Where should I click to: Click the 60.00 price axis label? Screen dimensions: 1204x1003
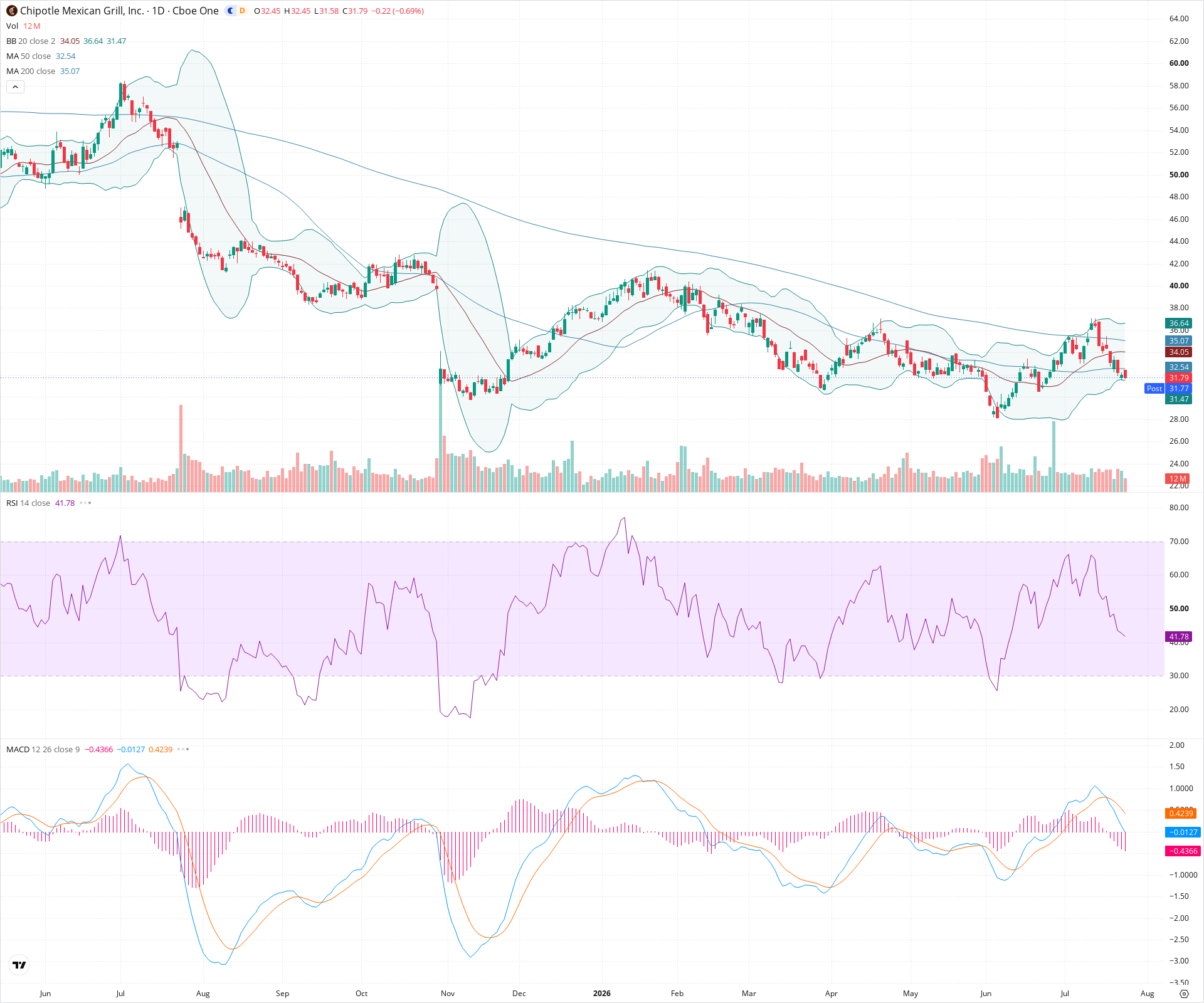point(1179,63)
